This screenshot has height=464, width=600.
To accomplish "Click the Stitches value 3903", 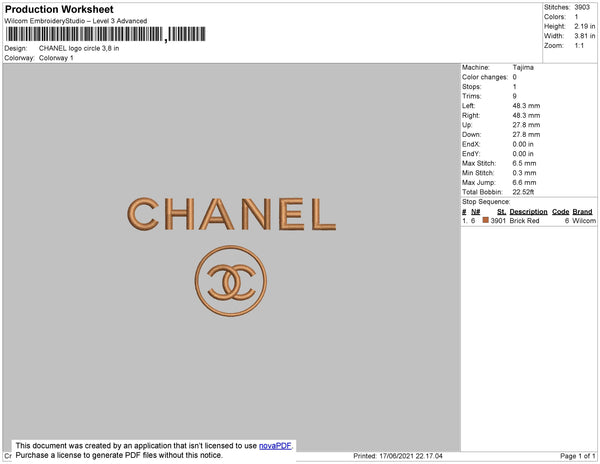I will (x=582, y=7).
